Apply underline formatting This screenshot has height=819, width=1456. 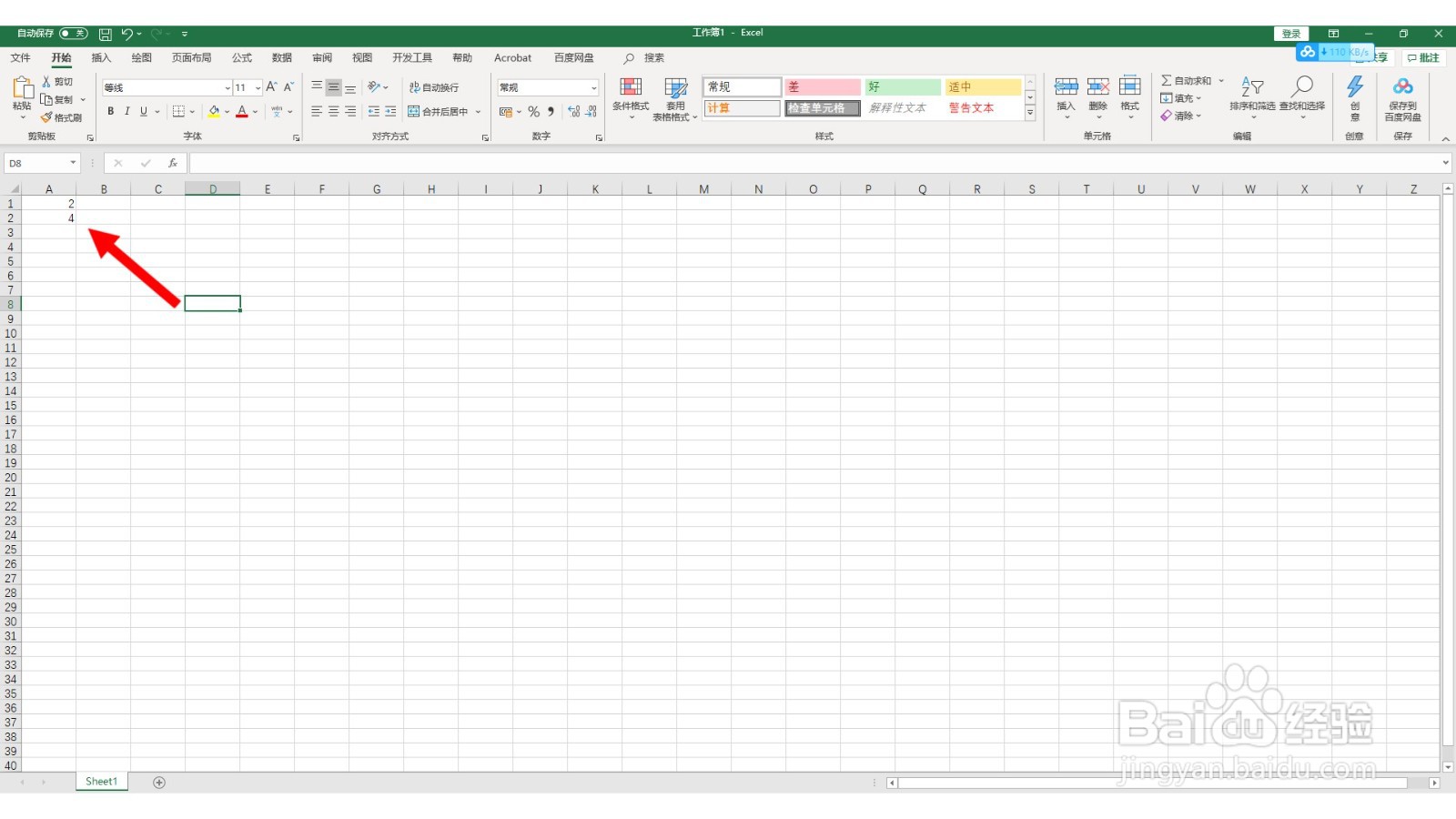[143, 111]
